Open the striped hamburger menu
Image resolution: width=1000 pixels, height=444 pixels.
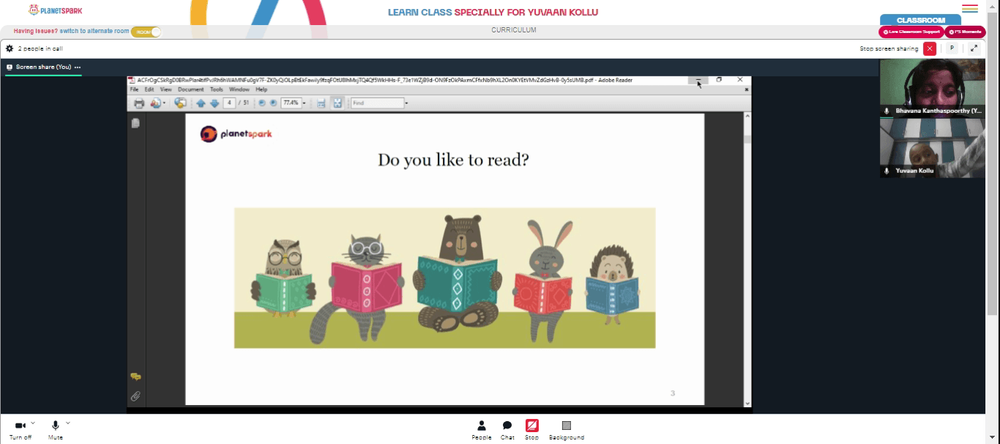click(x=969, y=8)
